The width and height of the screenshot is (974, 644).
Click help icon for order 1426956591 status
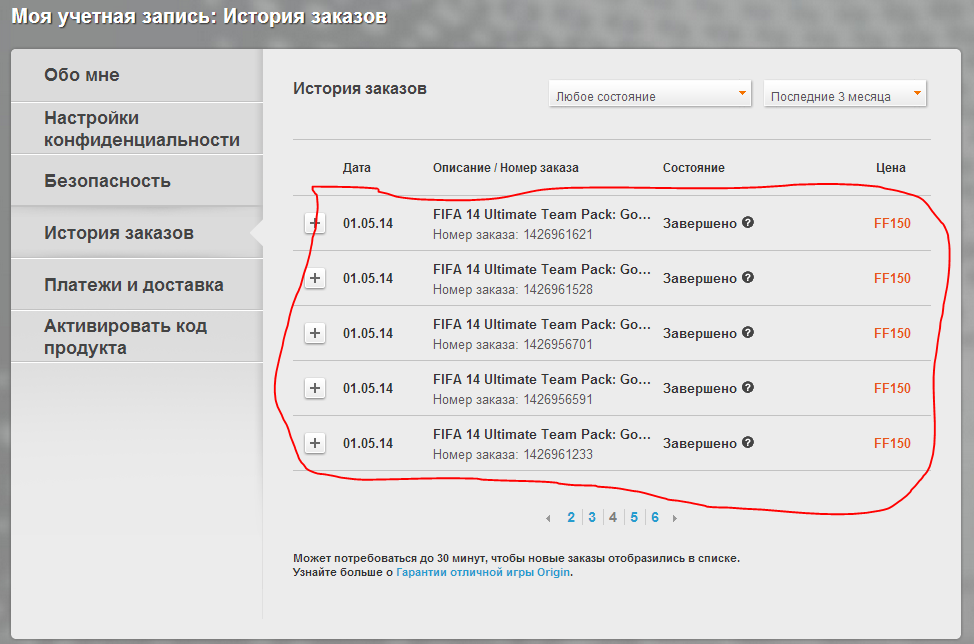(748, 388)
